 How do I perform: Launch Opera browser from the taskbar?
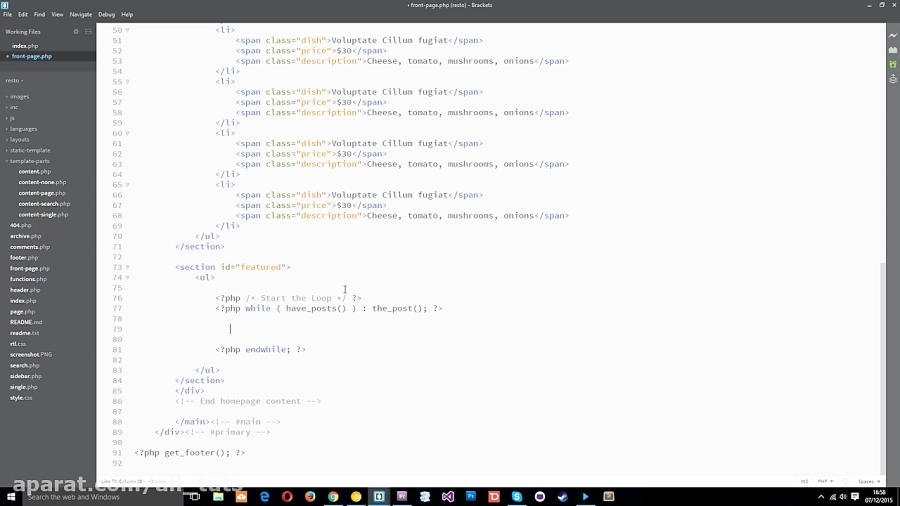point(287,497)
